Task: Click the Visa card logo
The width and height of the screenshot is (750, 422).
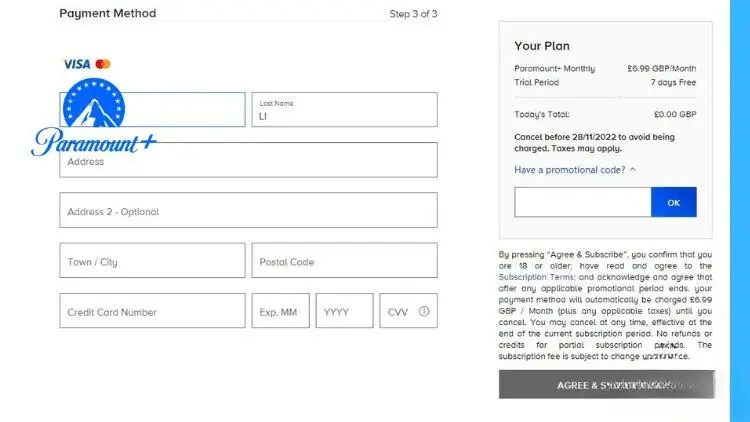Action: pyautogui.click(x=77, y=64)
